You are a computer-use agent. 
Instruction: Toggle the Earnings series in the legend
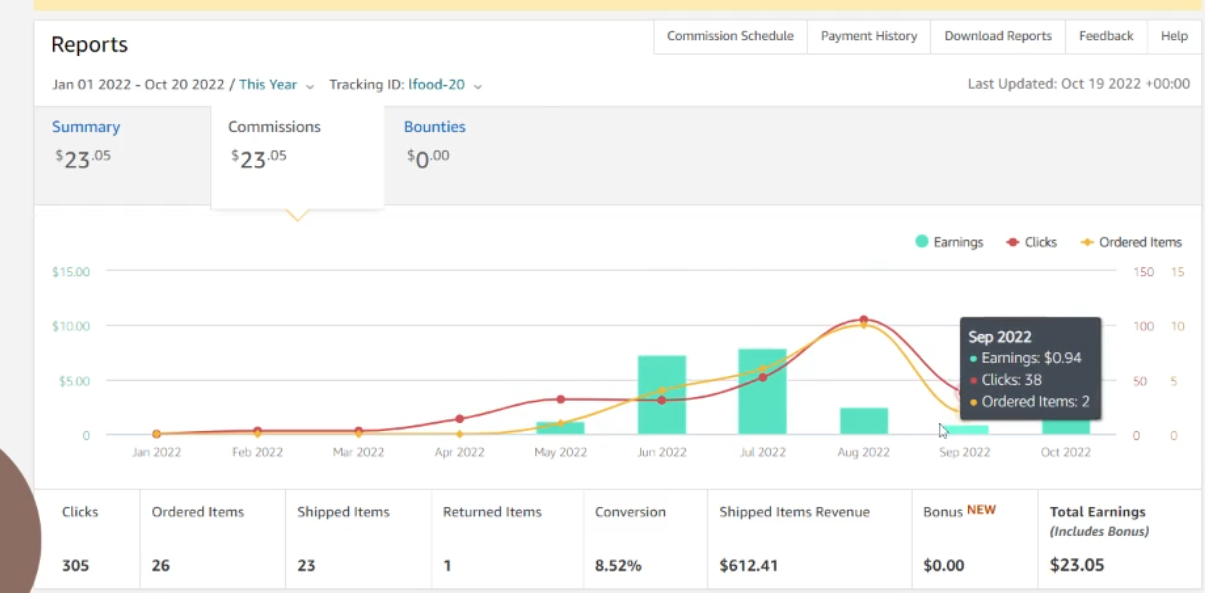(949, 242)
